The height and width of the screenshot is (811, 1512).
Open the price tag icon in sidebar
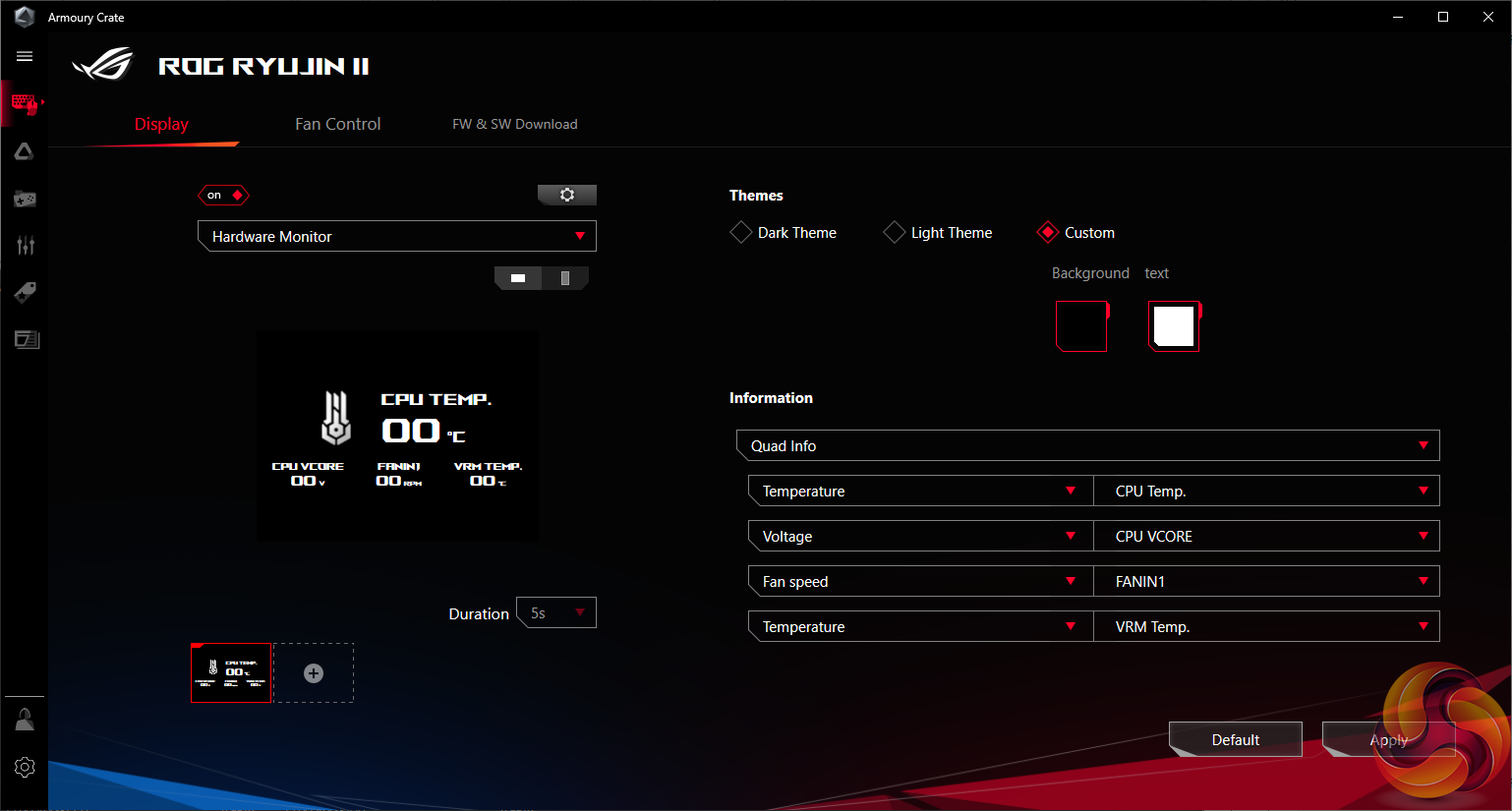click(25, 292)
